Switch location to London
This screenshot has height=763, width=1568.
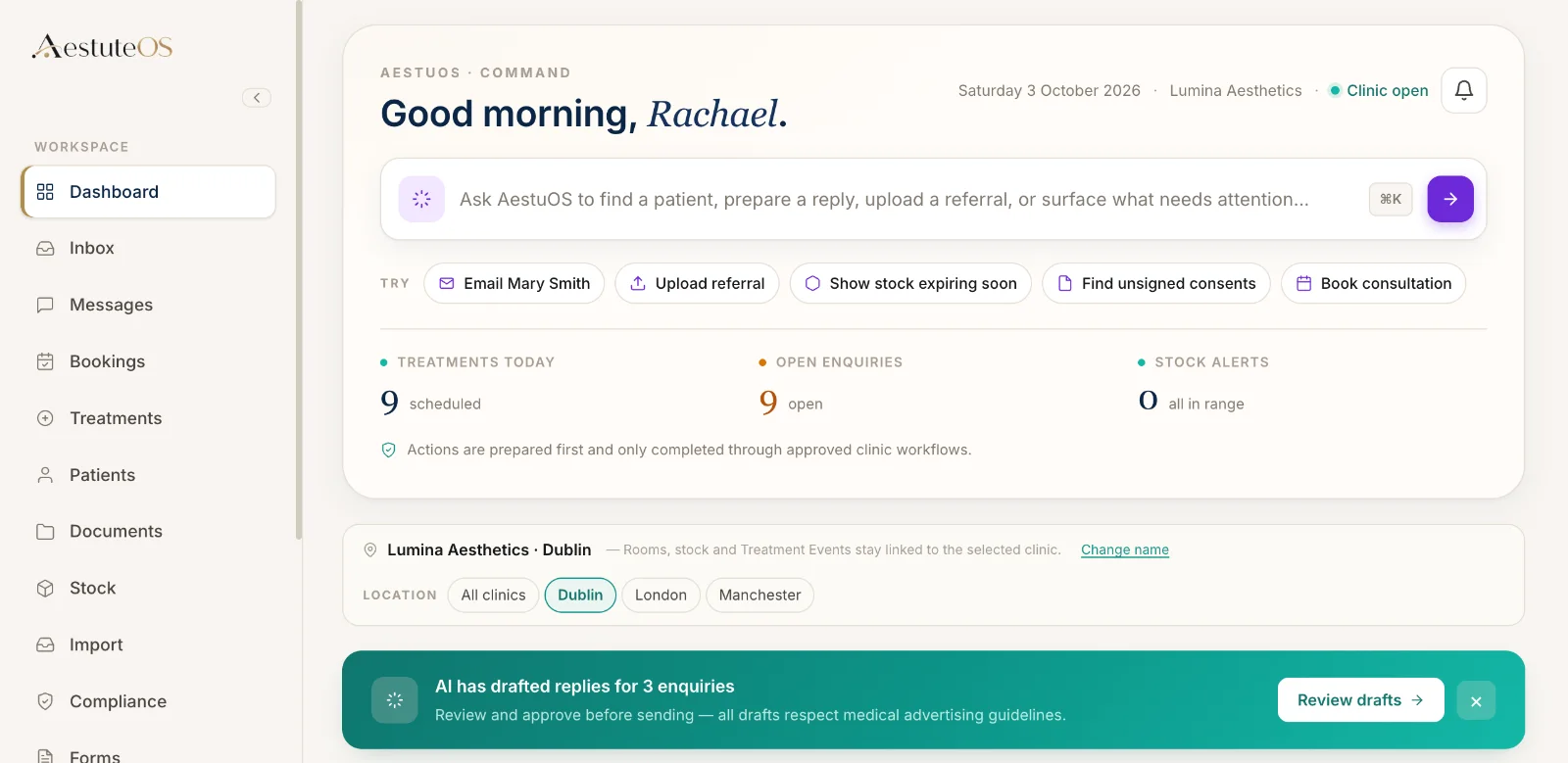click(x=661, y=595)
